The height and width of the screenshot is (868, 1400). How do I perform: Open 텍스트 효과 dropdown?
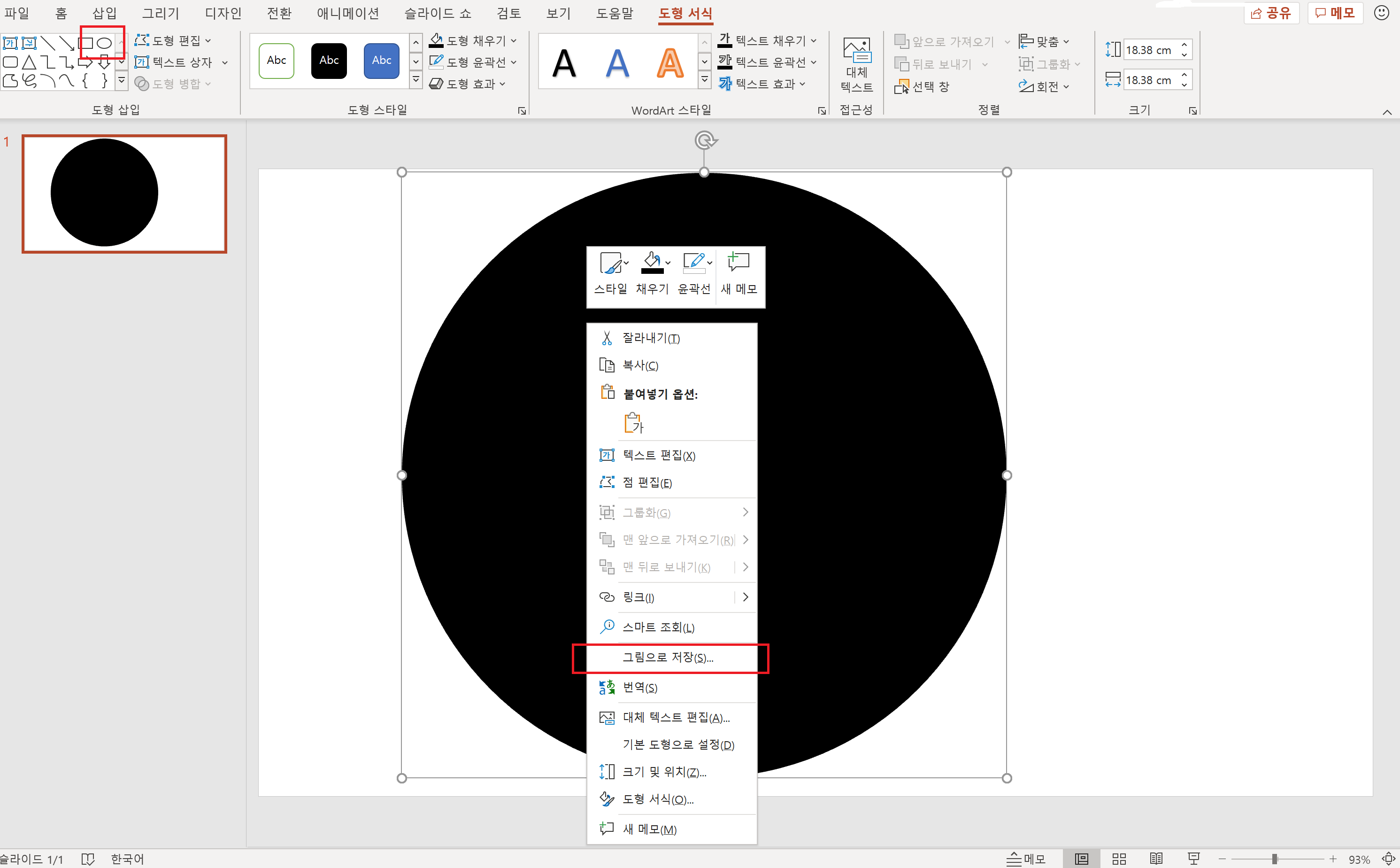pyautogui.click(x=762, y=84)
